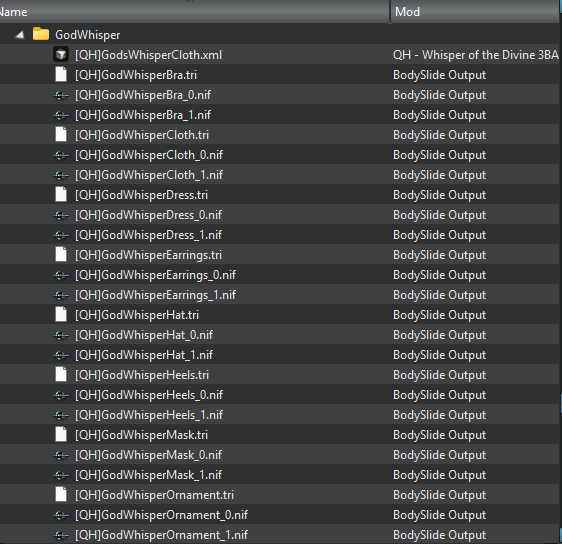Image resolution: width=562 pixels, height=544 pixels.
Task: Click the [QH]GodWhisperBra_1.nif mesh icon
Action: point(61,115)
